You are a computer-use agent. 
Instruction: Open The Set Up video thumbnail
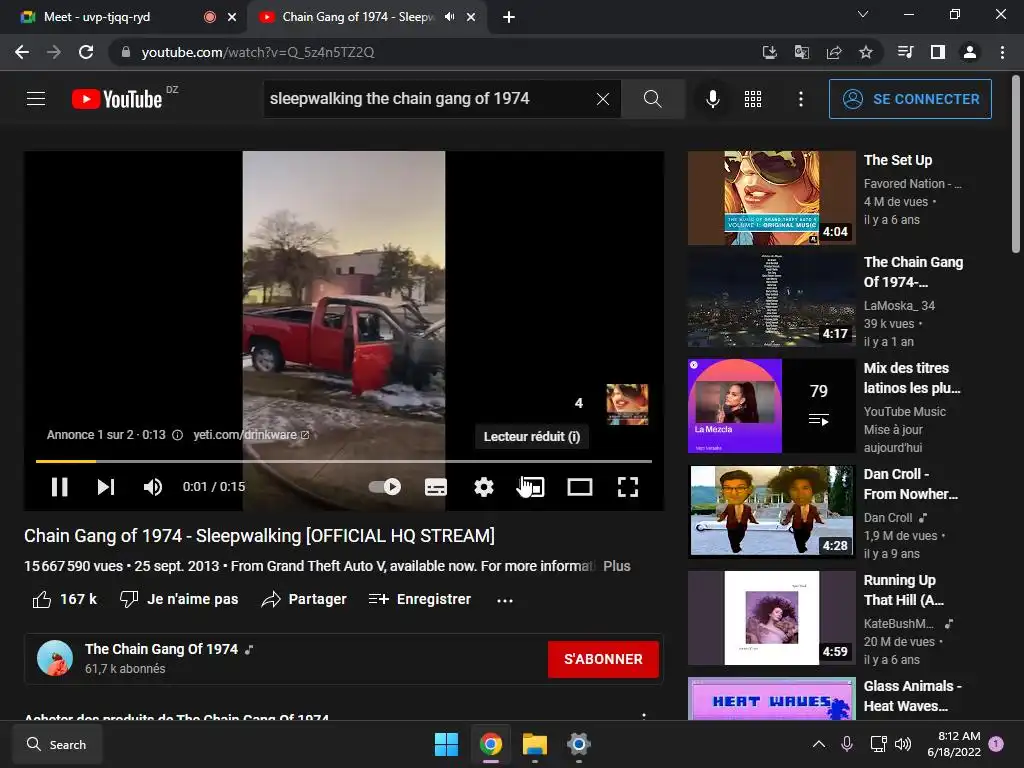click(x=771, y=198)
